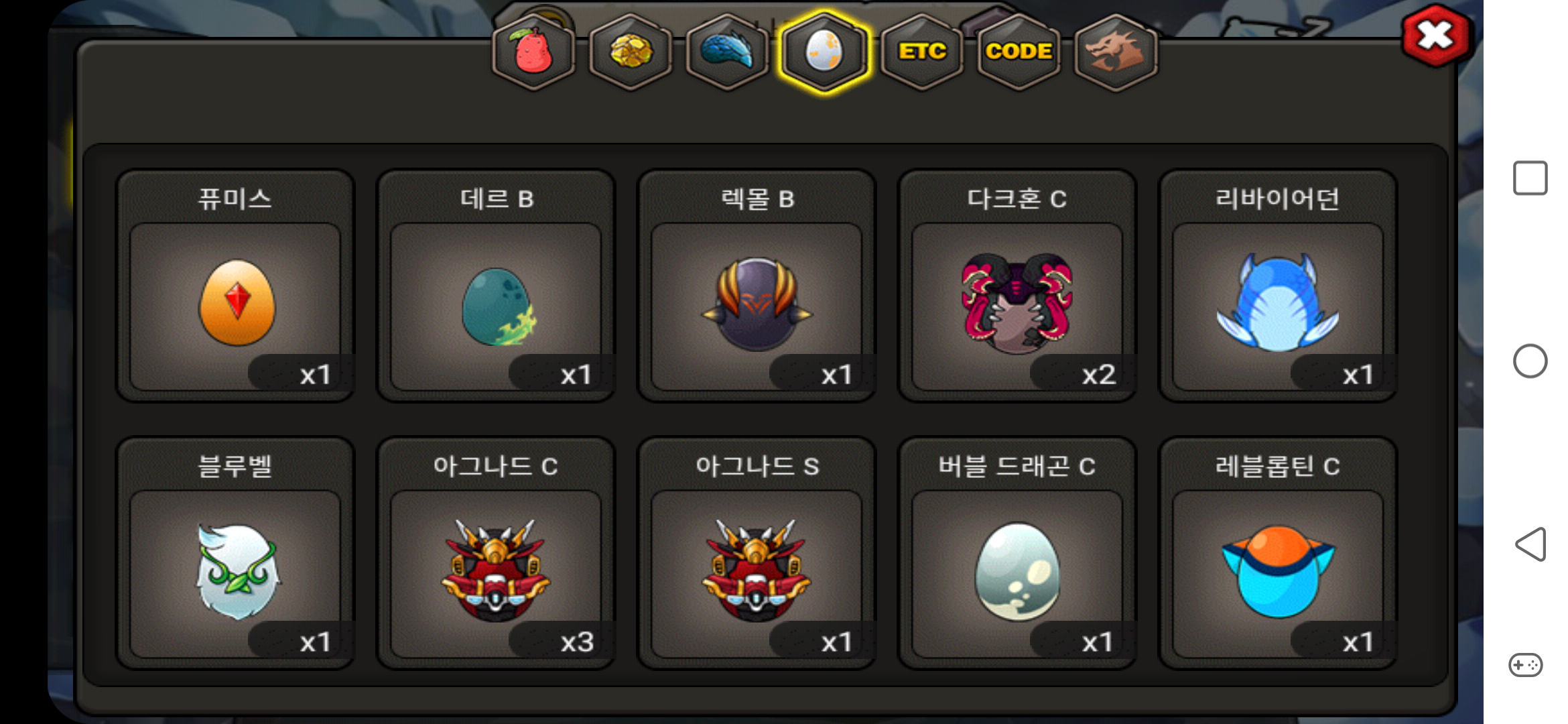Choose the 레블롭틴 C orange-blue egg
This screenshot has width=1568, height=724.
coord(1278,553)
